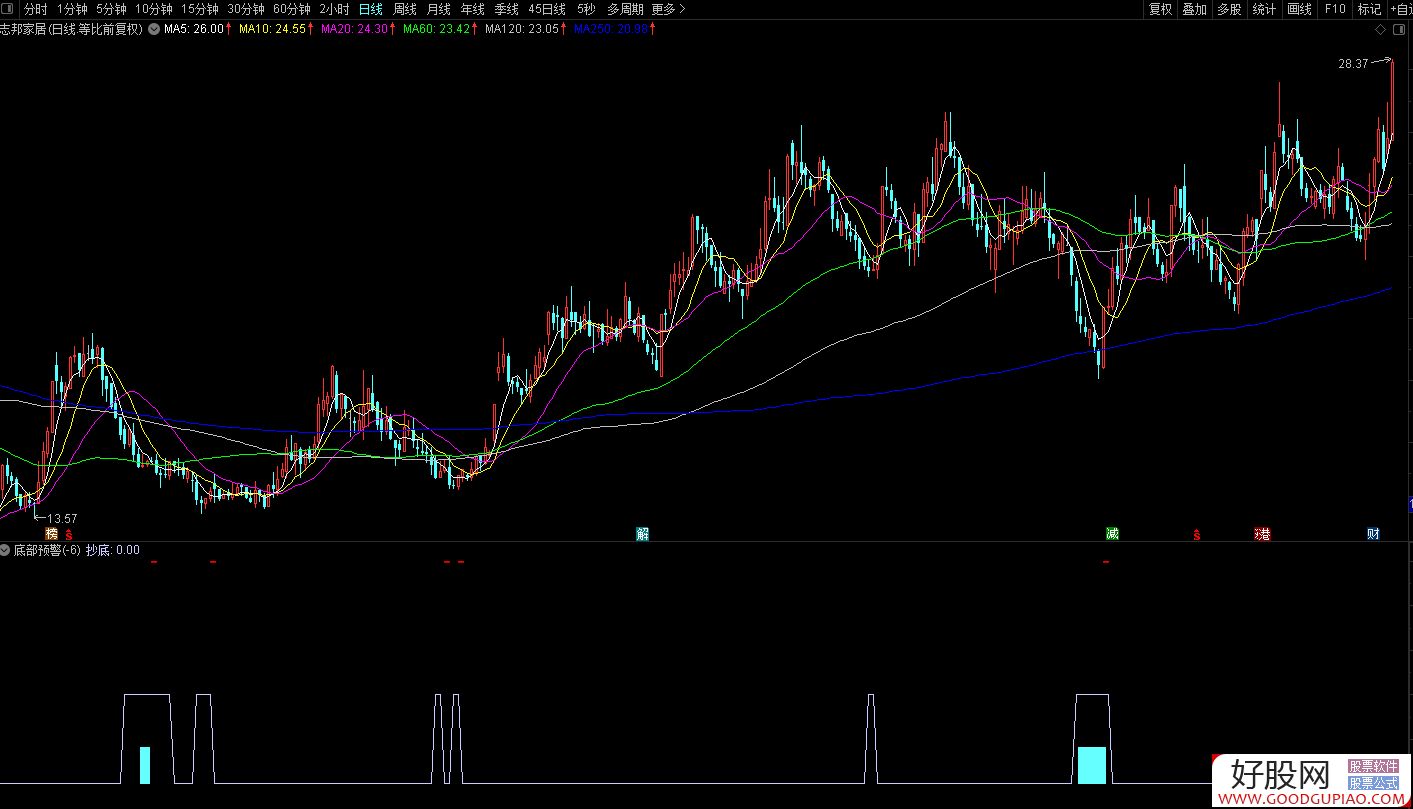
Task: Open the 港 event marker
Action: [1263, 534]
